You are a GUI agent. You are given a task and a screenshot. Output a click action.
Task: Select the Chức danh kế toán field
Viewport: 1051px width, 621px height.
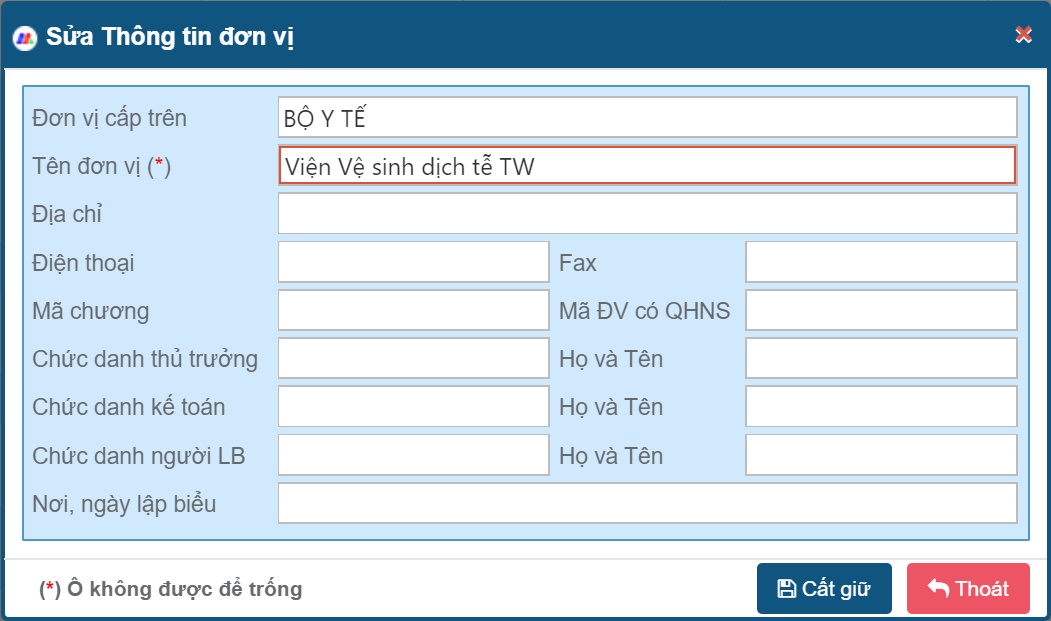pyautogui.click(x=413, y=406)
